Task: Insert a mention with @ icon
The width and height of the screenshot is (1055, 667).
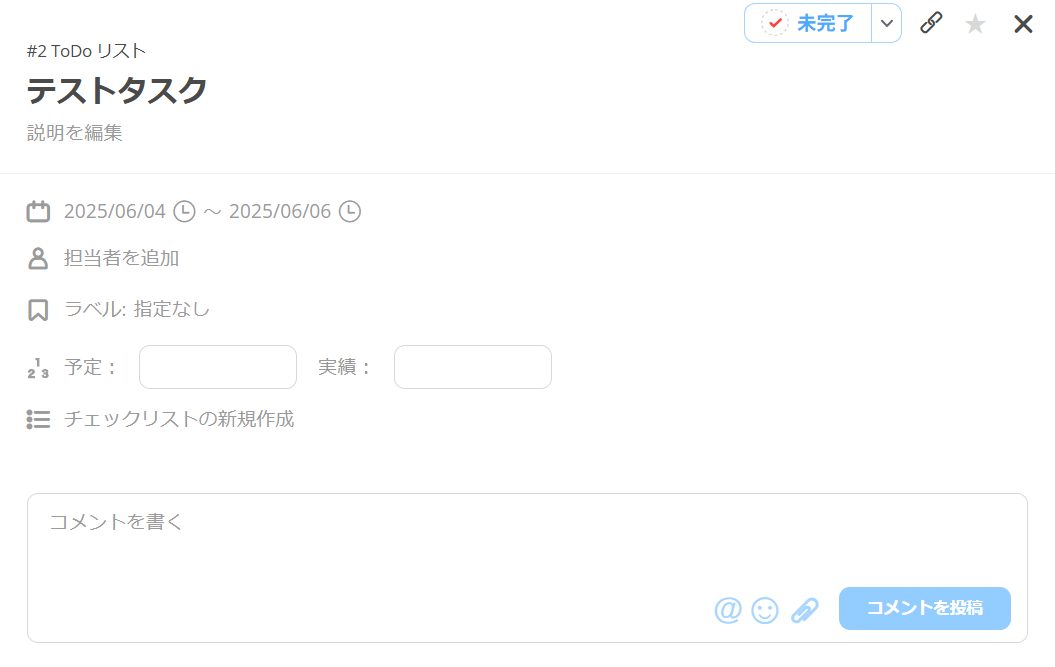Action: pos(728,610)
